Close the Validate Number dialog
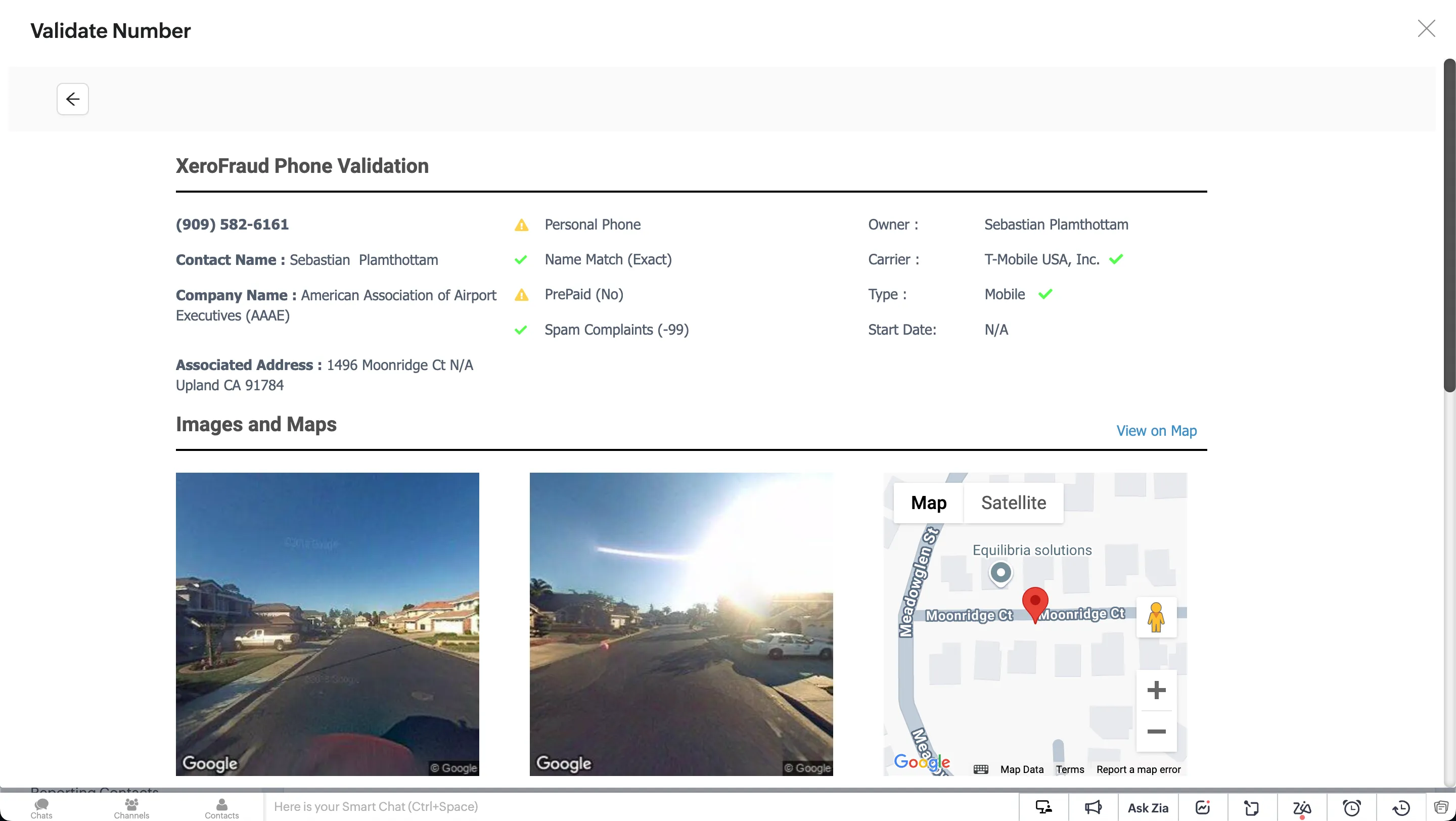The height and width of the screenshot is (821, 1456). click(1426, 28)
